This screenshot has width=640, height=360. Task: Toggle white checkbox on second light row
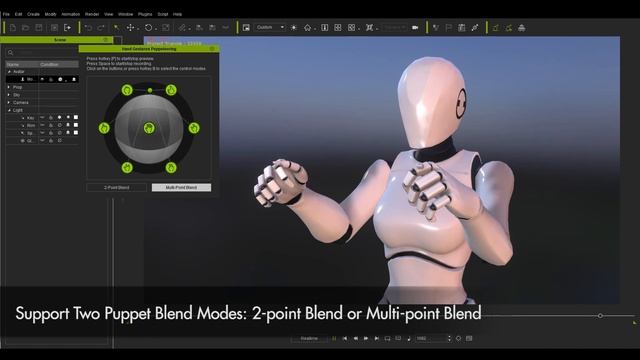76,125
